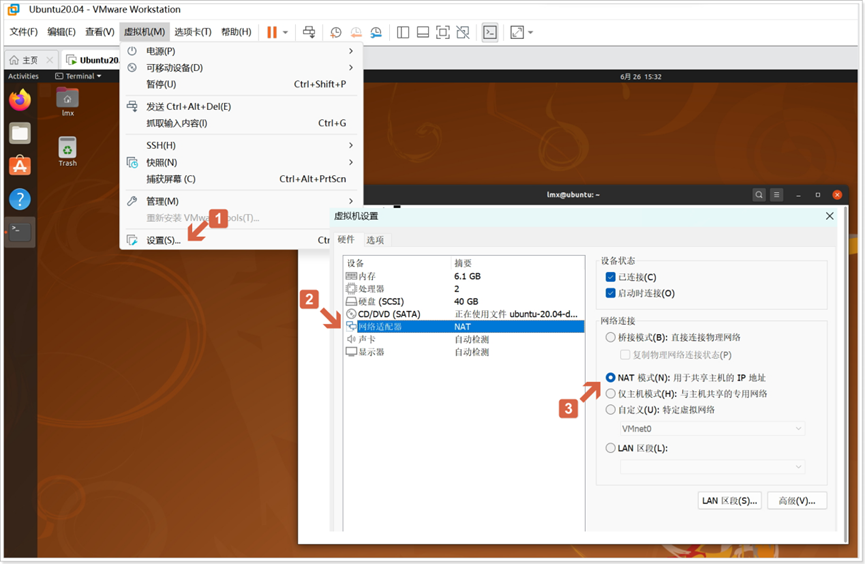Click the stretch guest display icon
The image size is (865, 564).
(x=517, y=33)
